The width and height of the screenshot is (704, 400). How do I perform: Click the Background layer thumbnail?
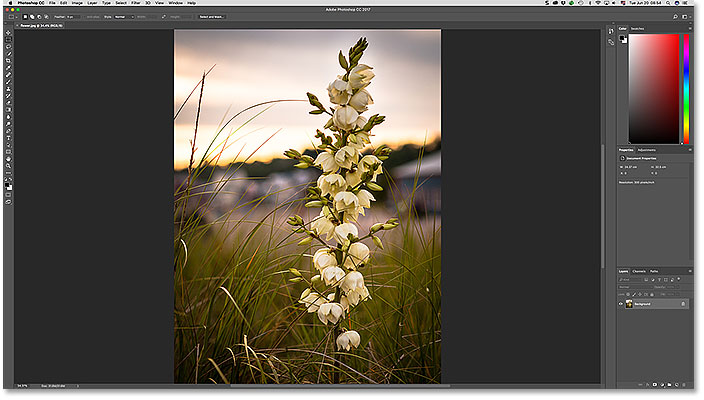click(629, 304)
